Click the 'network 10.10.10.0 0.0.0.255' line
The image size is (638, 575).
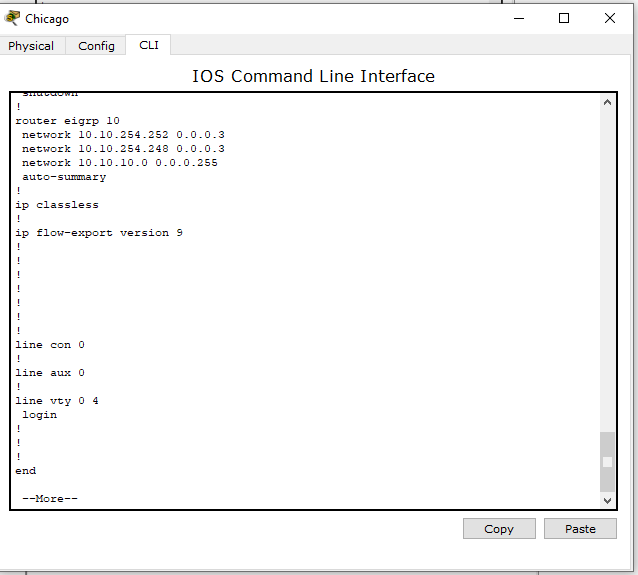(x=119, y=162)
